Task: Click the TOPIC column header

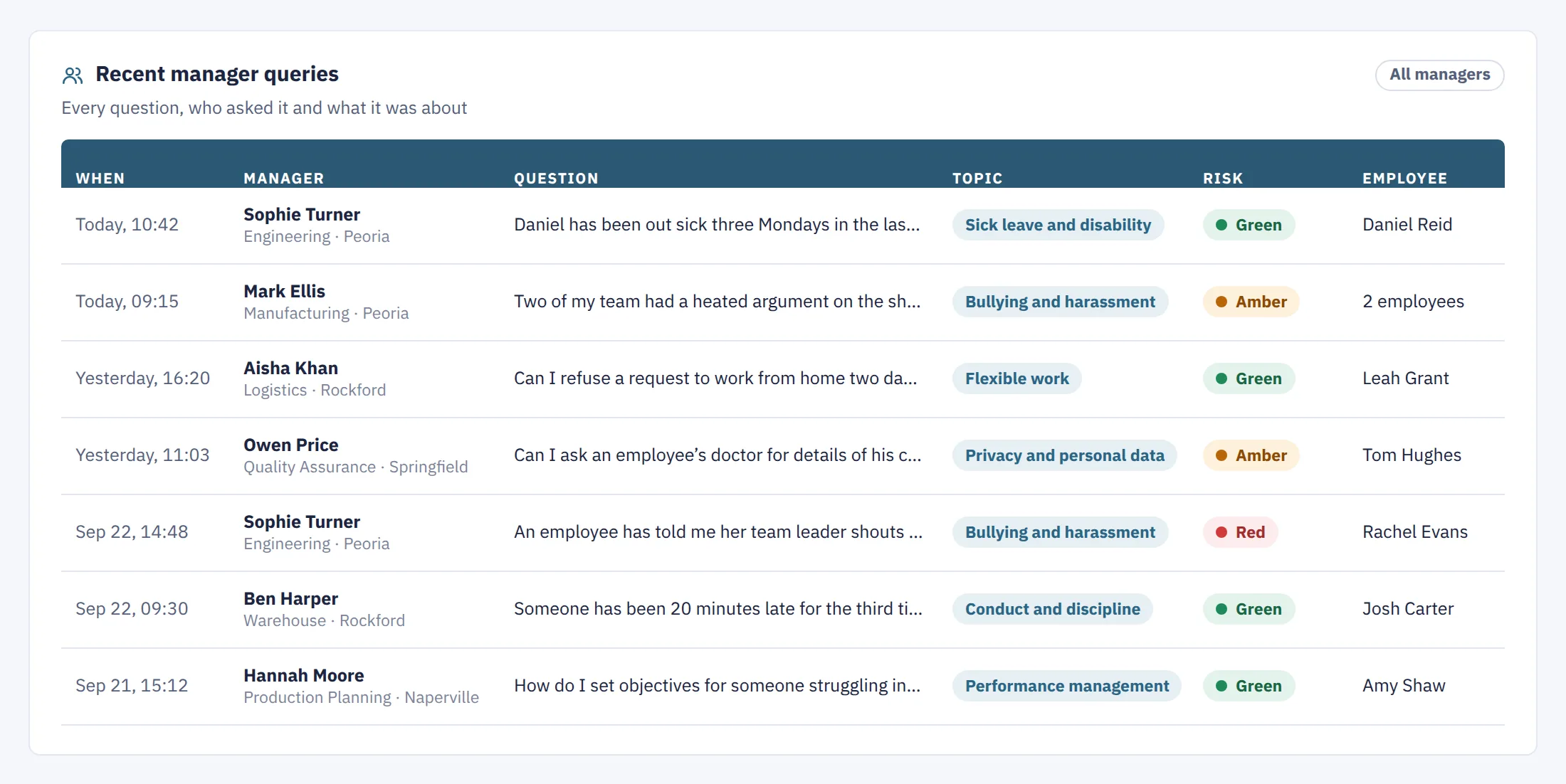Action: point(977,179)
